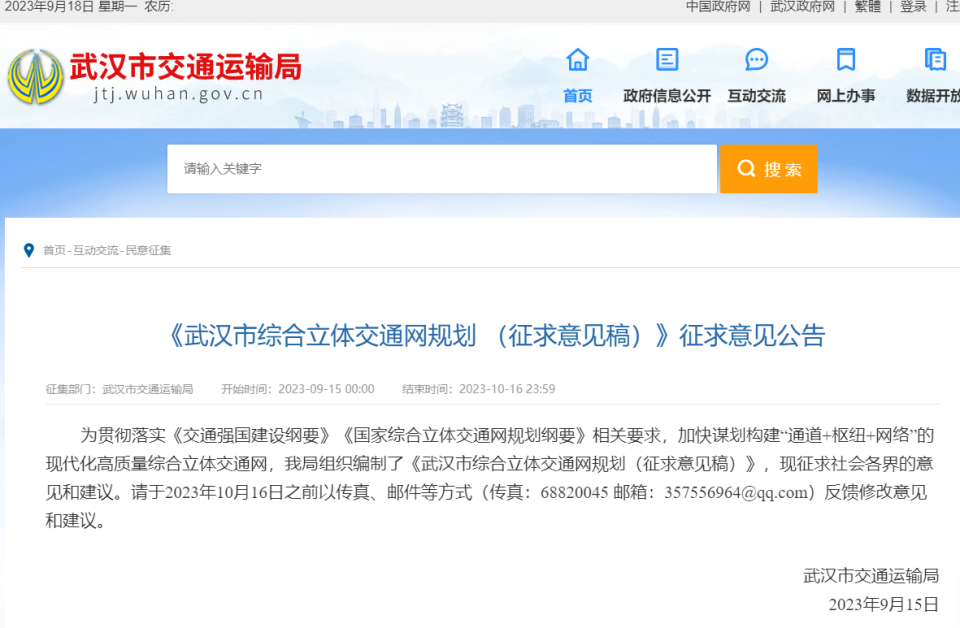
Task: Click the 互动交流 chat bubble icon
Action: pos(755,60)
